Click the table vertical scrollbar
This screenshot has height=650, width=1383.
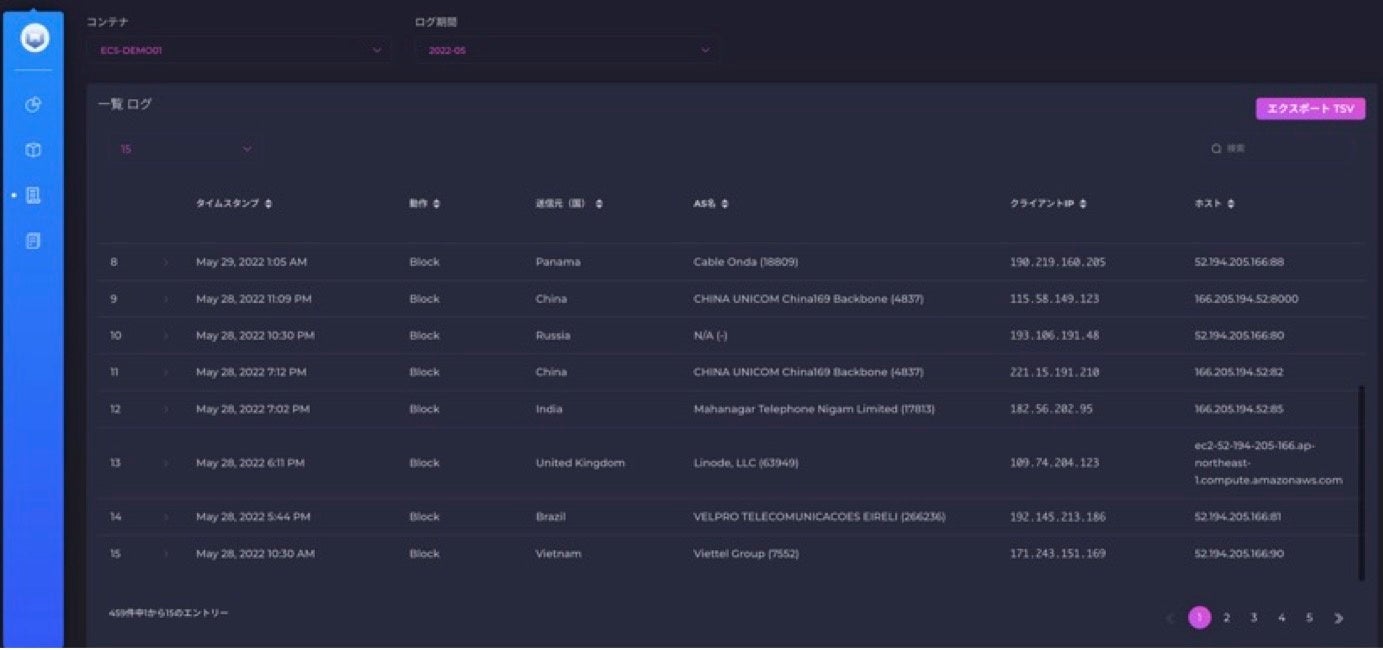[x=1360, y=483]
